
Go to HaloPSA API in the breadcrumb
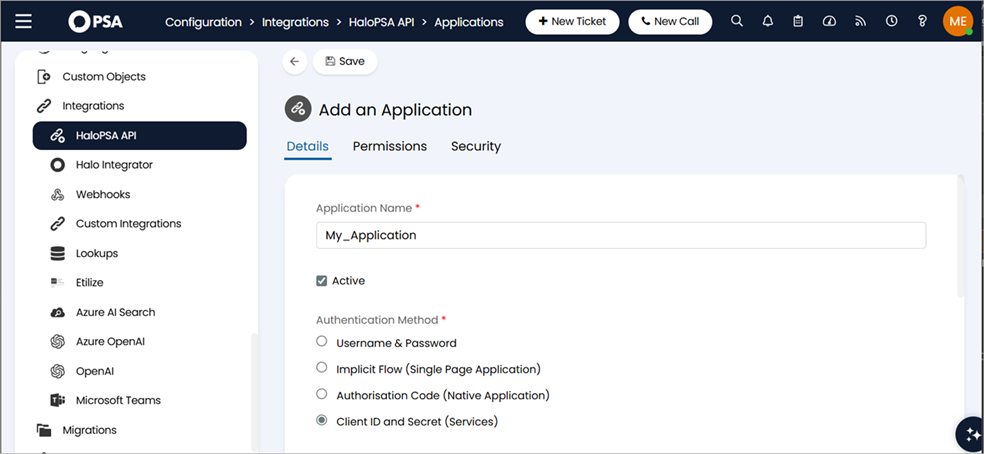pos(381,22)
